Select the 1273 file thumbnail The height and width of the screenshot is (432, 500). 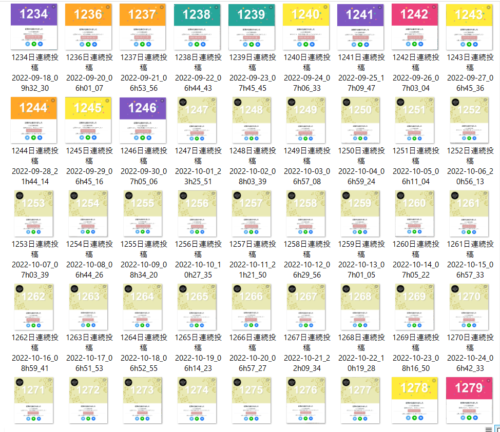pyautogui.click(x=143, y=400)
